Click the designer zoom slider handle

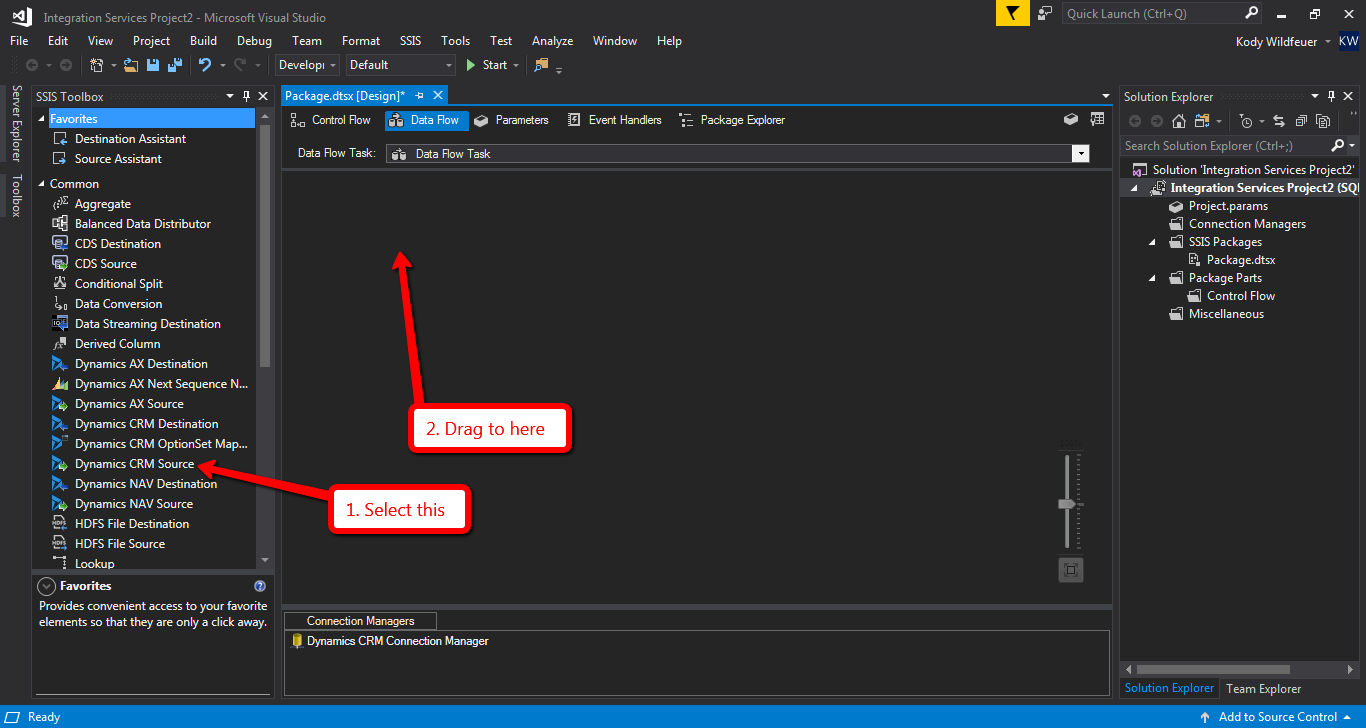1067,504
